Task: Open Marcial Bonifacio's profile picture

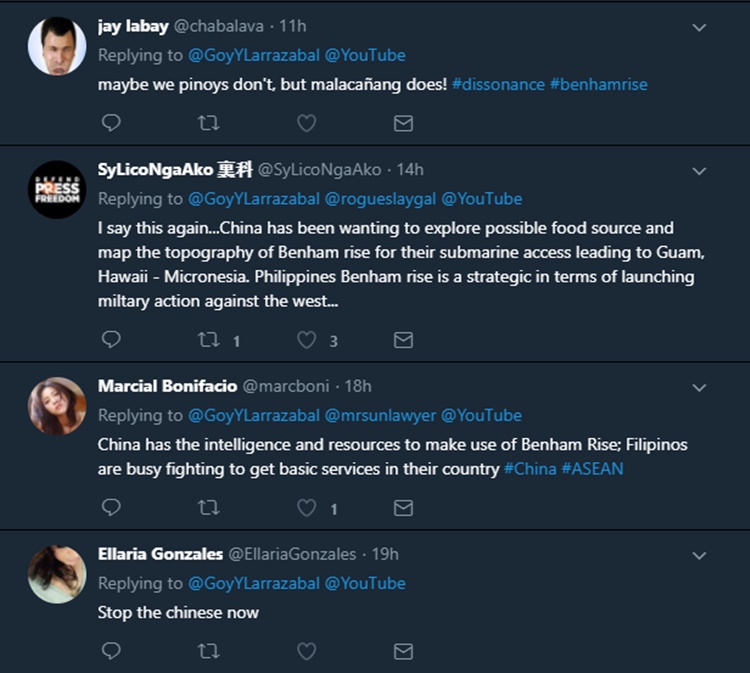Action: coord(56,406)
